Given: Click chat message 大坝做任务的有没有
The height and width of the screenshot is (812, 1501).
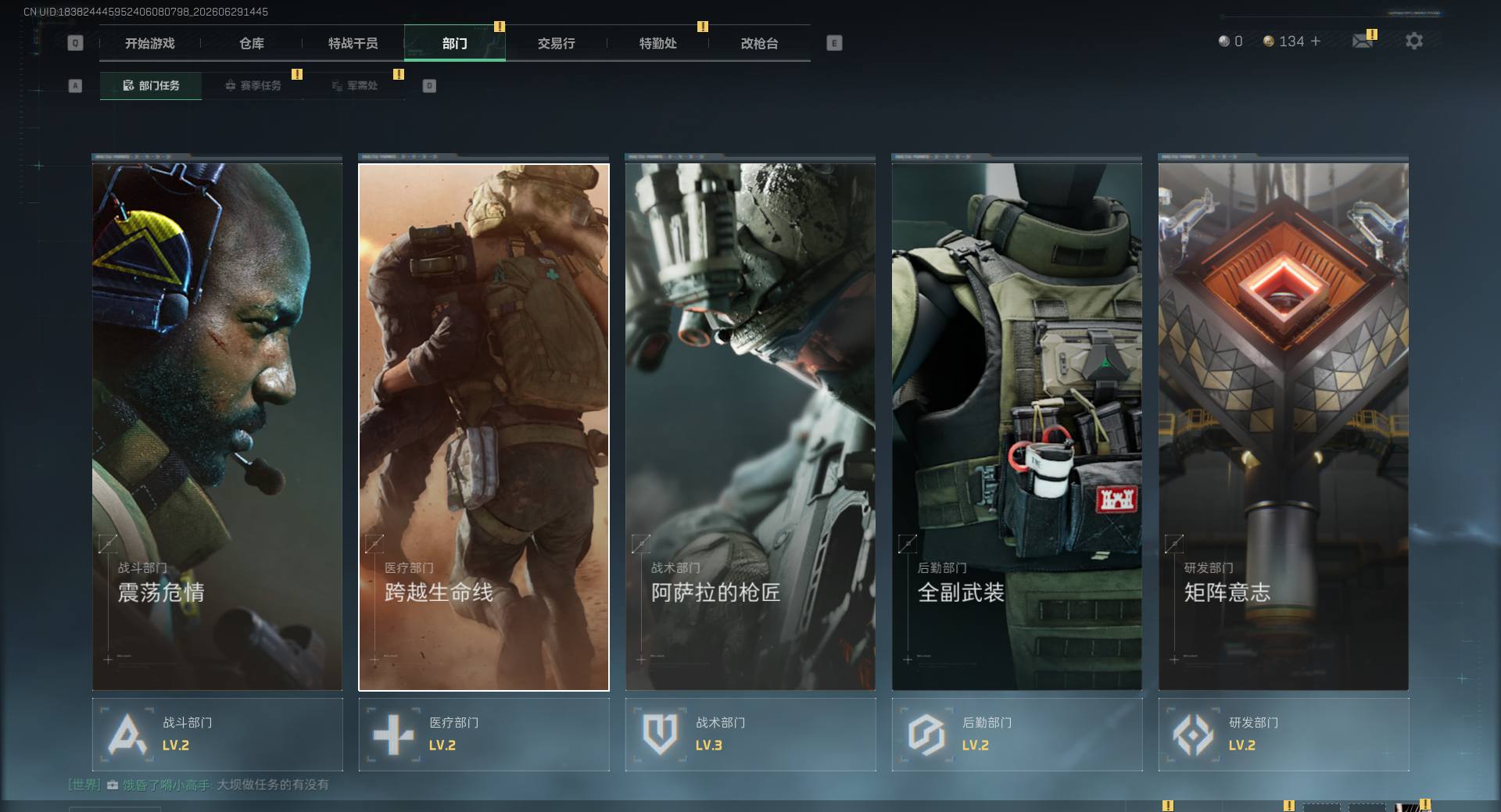Looking at the screenshot, I should [x=273, y=785].
